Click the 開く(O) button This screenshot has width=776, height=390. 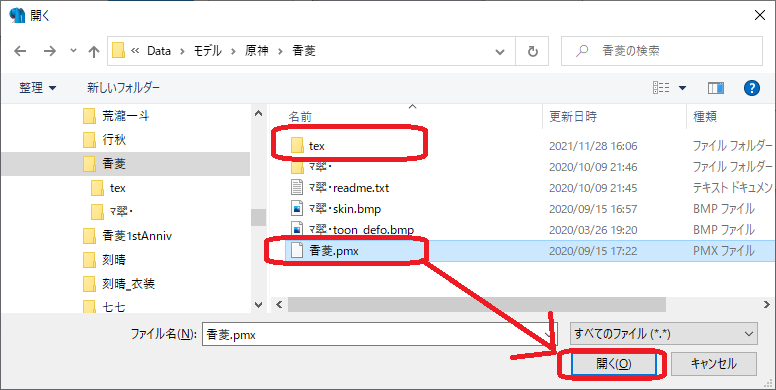point(614,364)
